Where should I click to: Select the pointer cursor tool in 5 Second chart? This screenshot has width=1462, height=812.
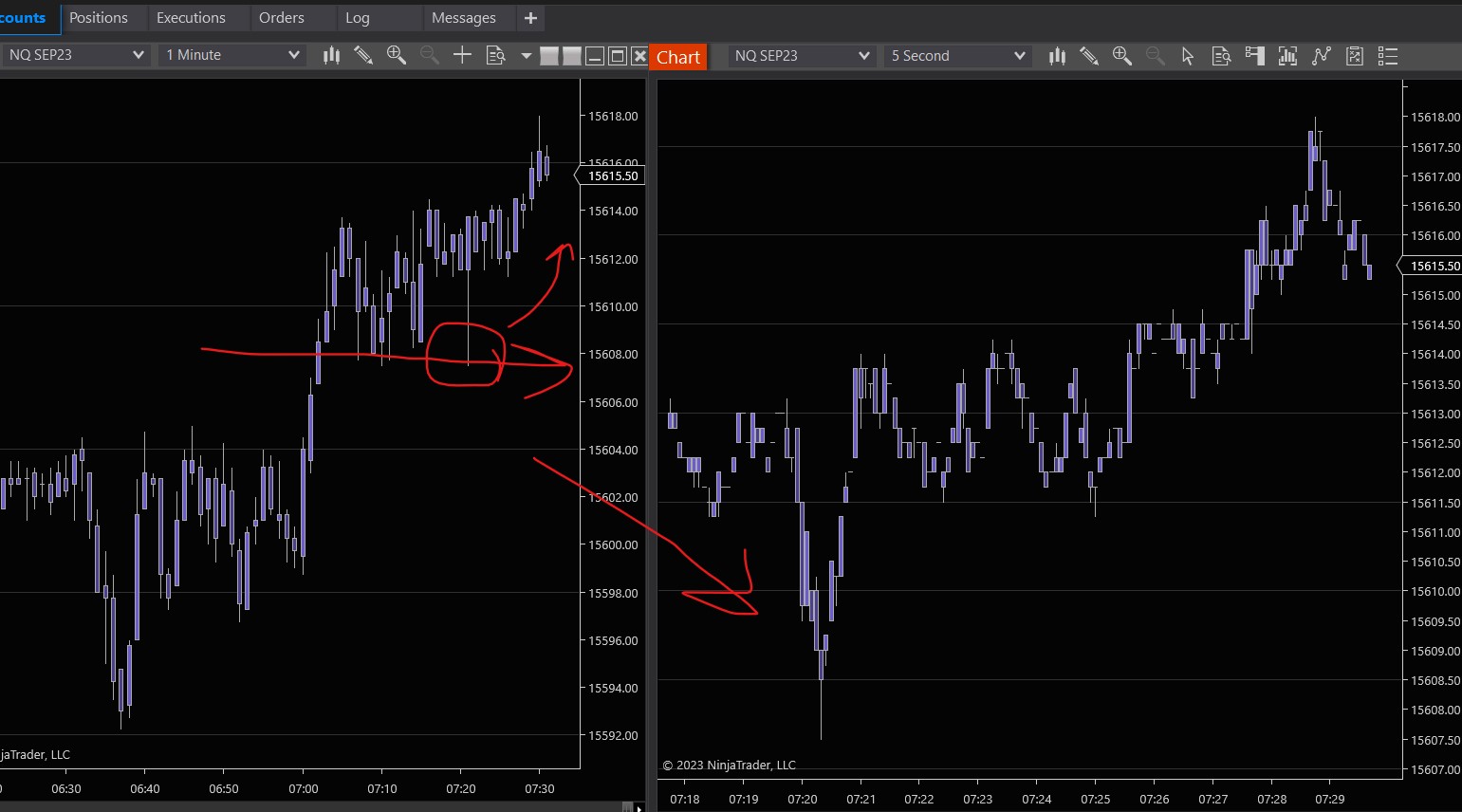pyautogui.click(x=1188, y=57)
